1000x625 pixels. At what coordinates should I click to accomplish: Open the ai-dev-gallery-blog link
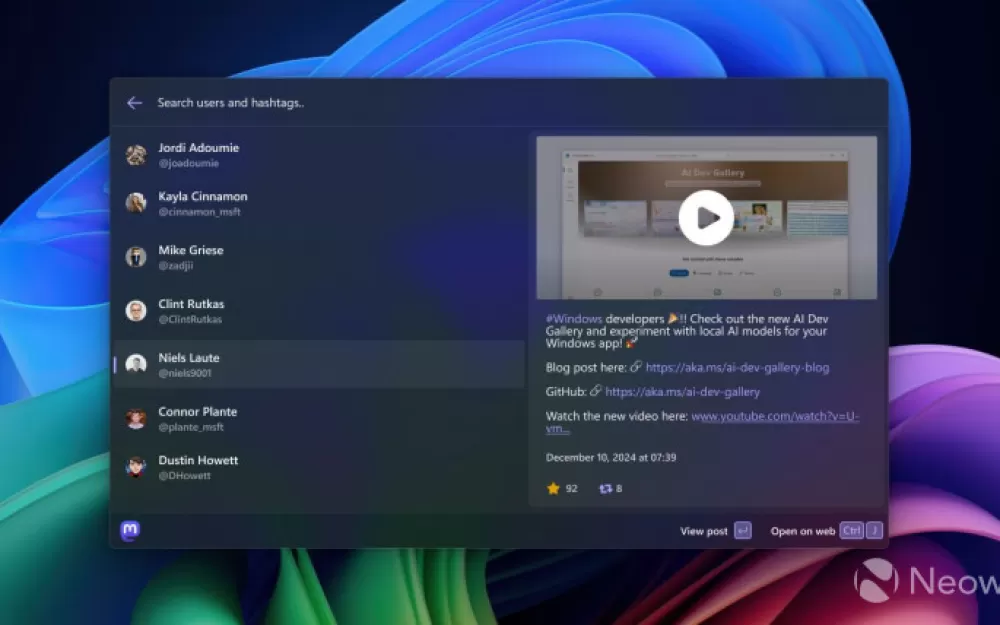tap(737, 367)
